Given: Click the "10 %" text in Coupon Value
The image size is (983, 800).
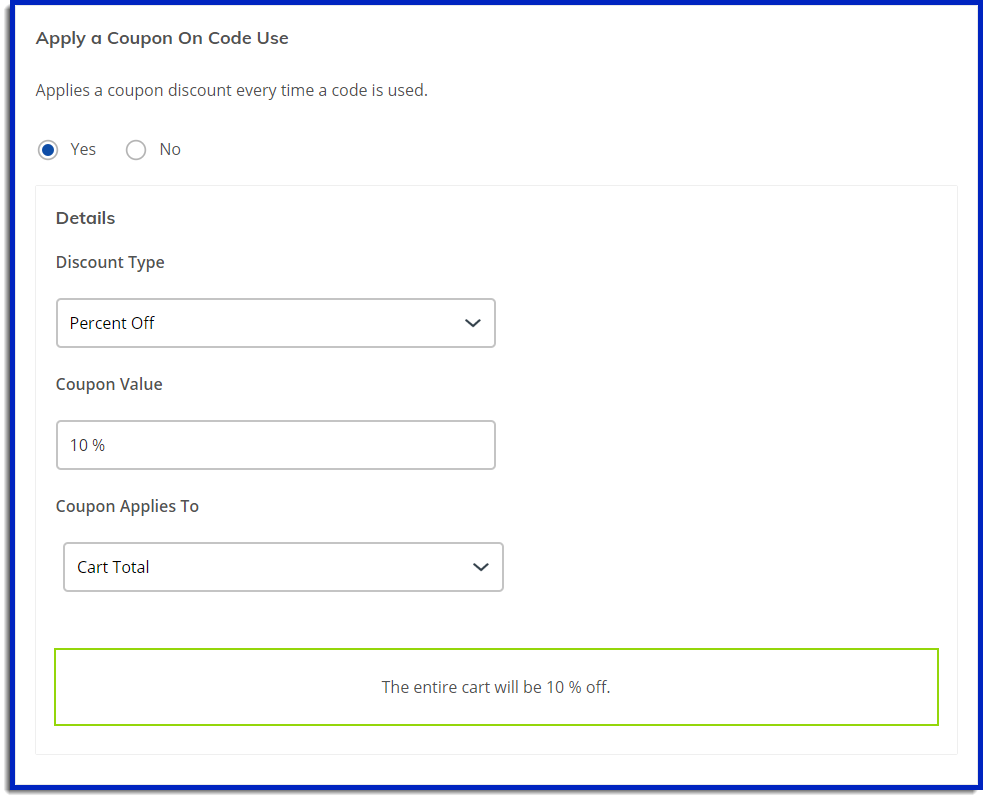Looking at the screenshot, I should tap(87, 445).
